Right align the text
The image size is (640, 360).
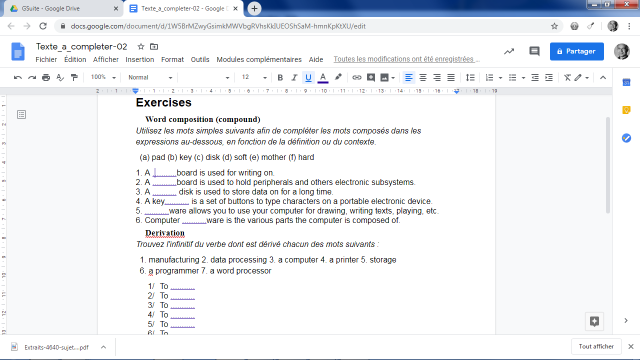tap(437, 78)
